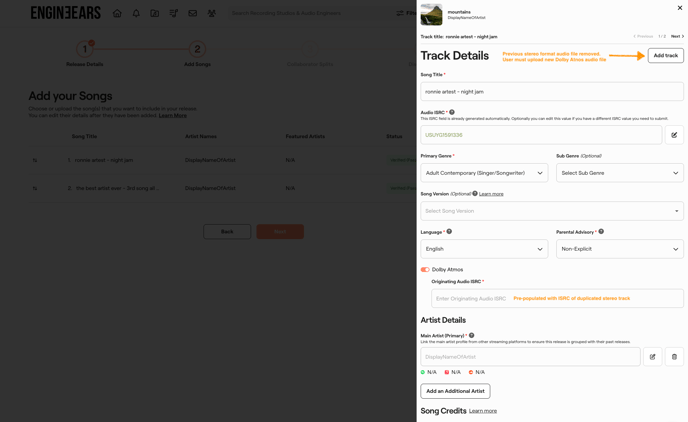Expand the Parental Advisory dropdown
Screen dimensions: 688x422
click(x=619, y=249)
